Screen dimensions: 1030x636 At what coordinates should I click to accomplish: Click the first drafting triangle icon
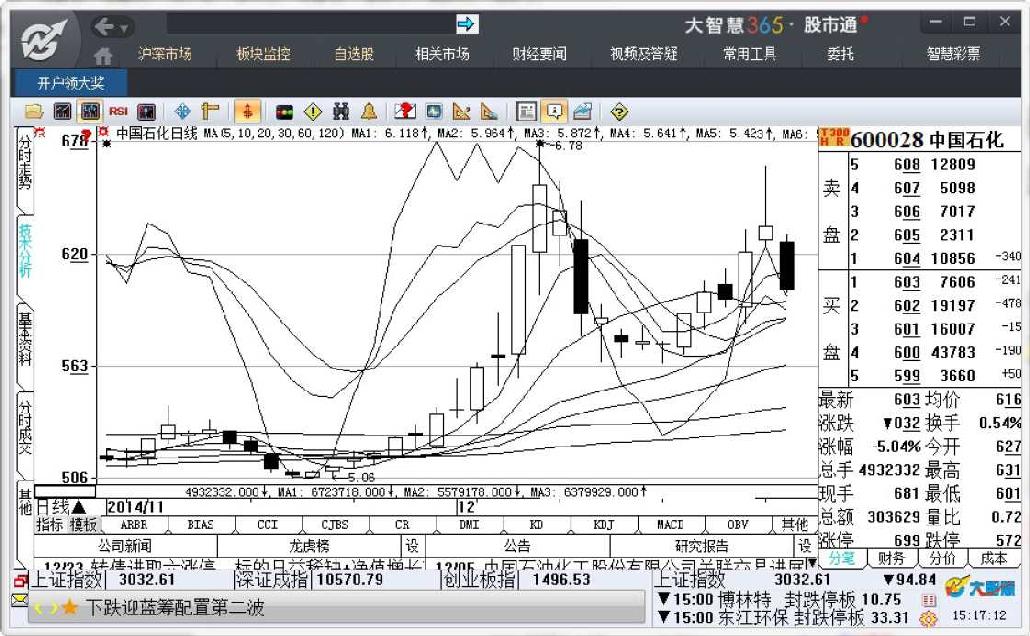tap(461, 112)
